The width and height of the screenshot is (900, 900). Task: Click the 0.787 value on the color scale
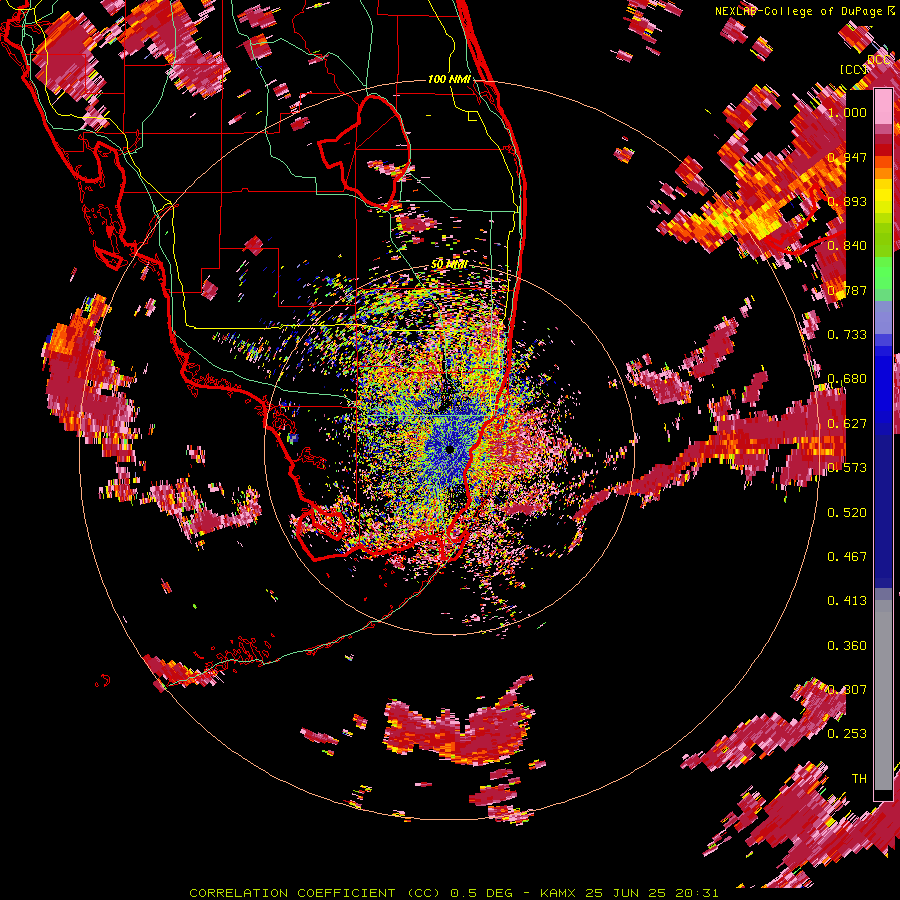tap(847, 290)
